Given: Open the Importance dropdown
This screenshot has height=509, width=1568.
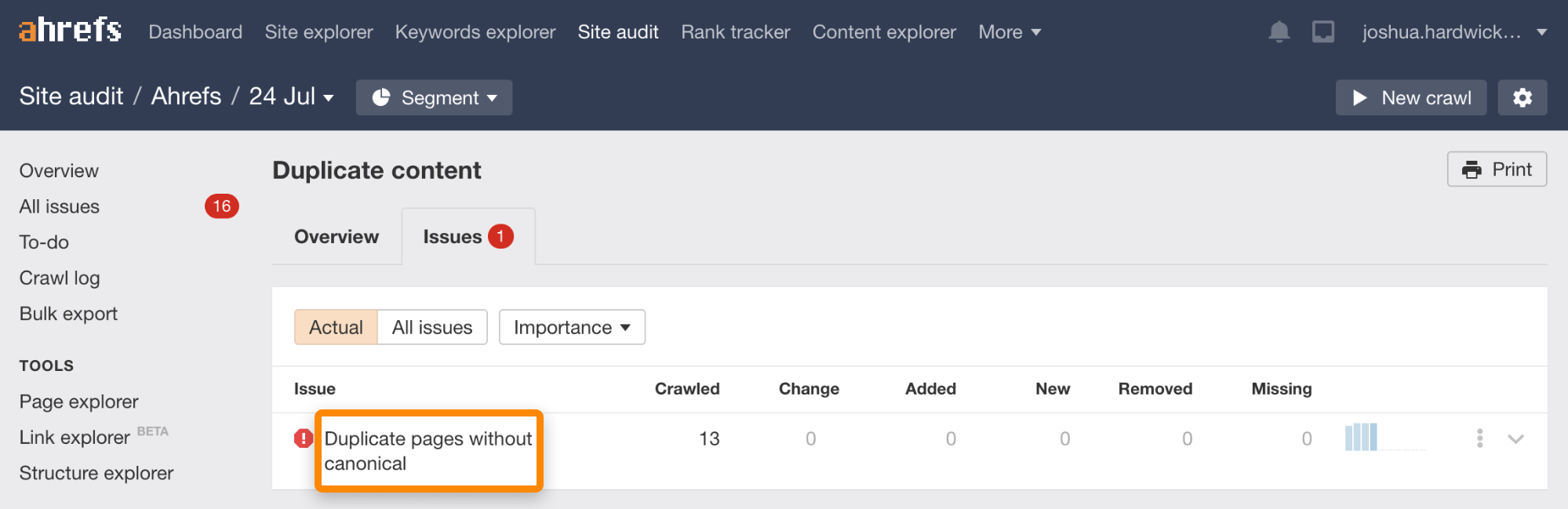Looking at the screenshot, I should [572, 327].
